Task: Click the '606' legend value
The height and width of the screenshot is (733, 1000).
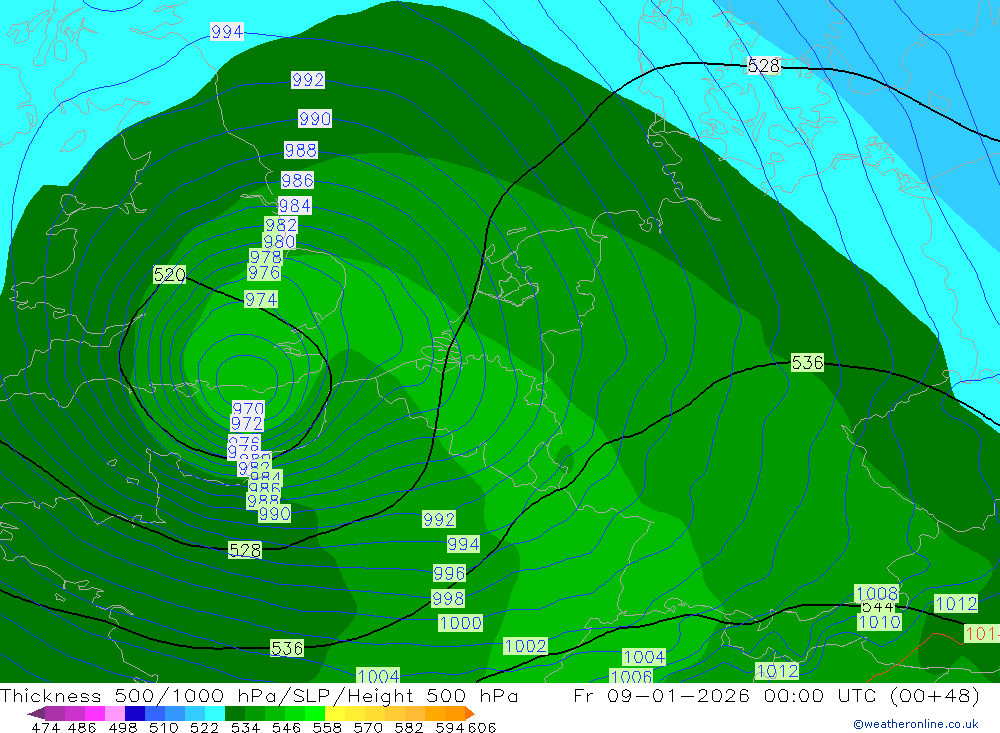Action: tap(482, 727)
